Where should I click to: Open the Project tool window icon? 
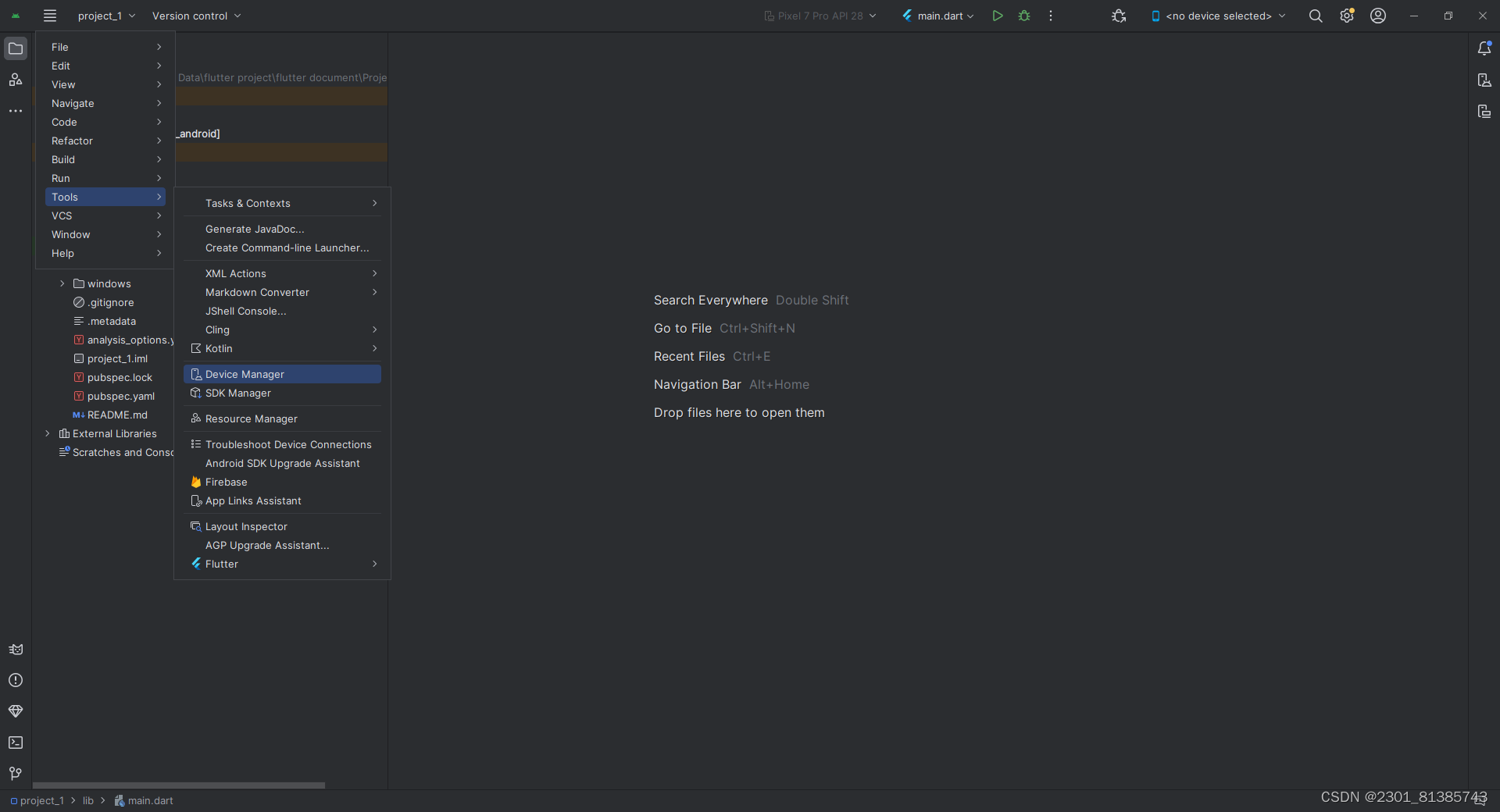point(16,48)
